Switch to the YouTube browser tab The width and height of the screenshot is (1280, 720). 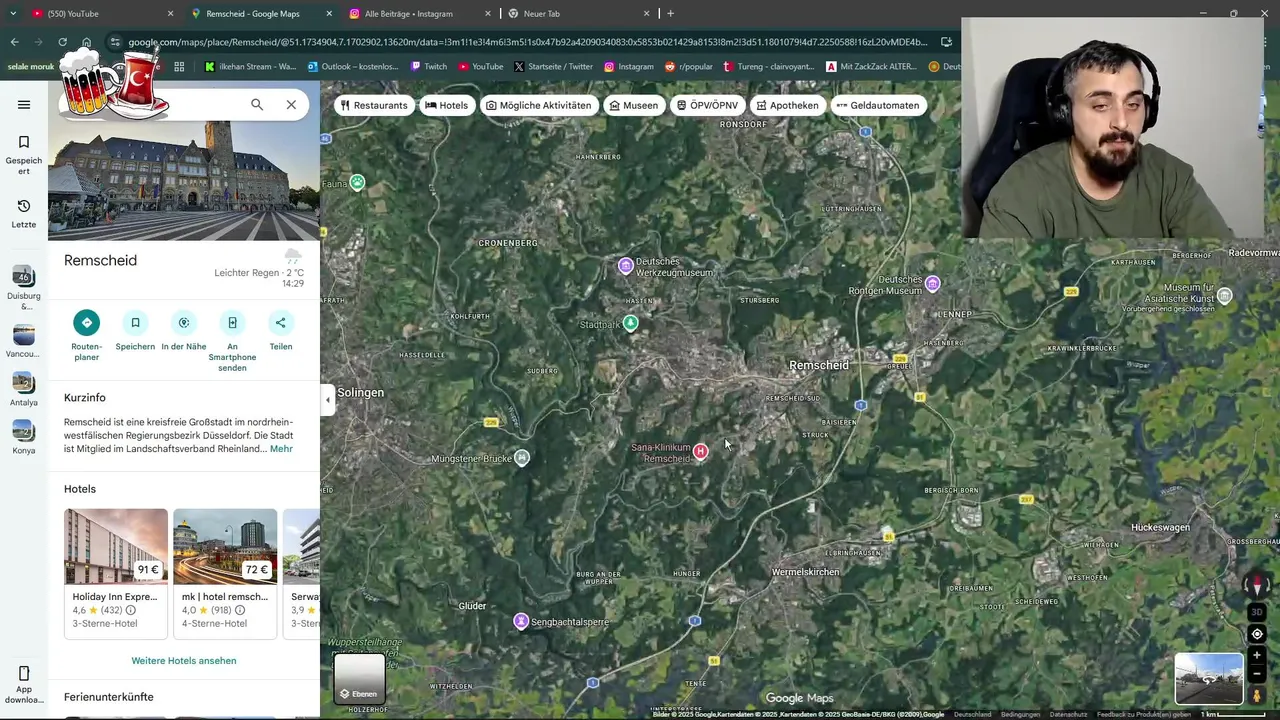tap(100, 13)
